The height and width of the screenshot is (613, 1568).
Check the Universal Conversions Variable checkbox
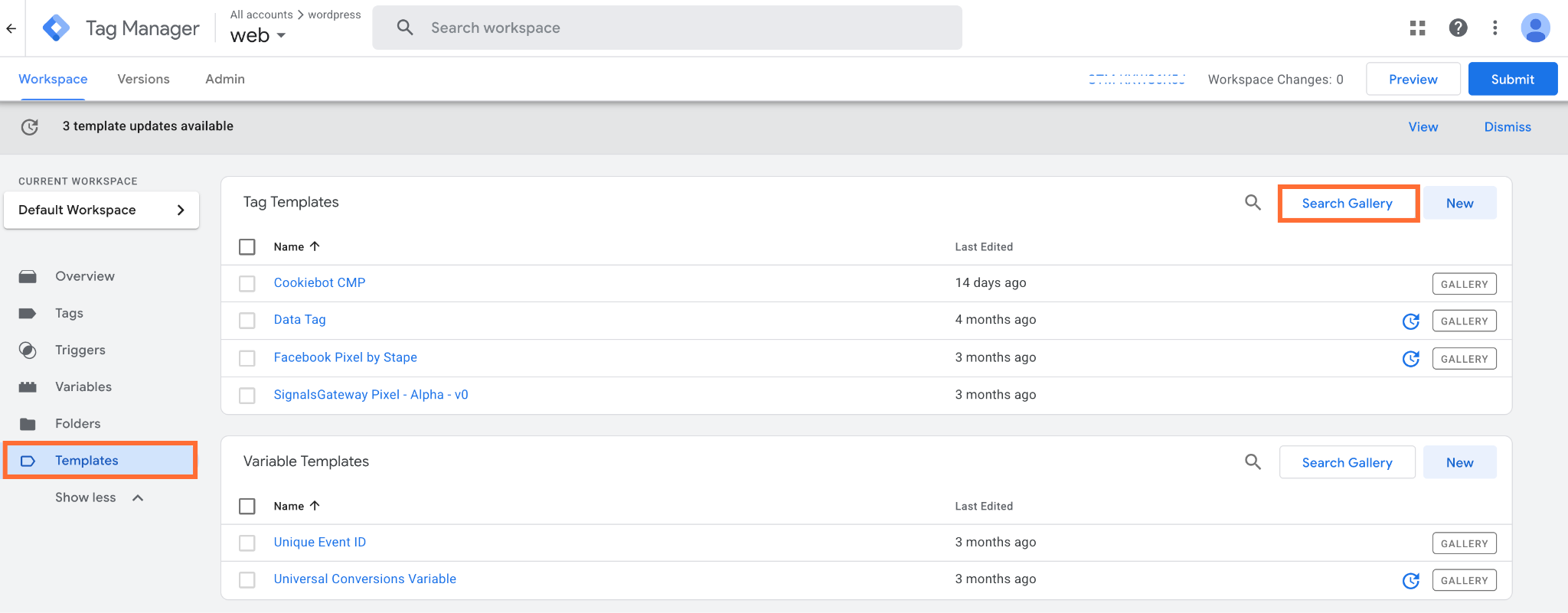(x=247, y=580)
